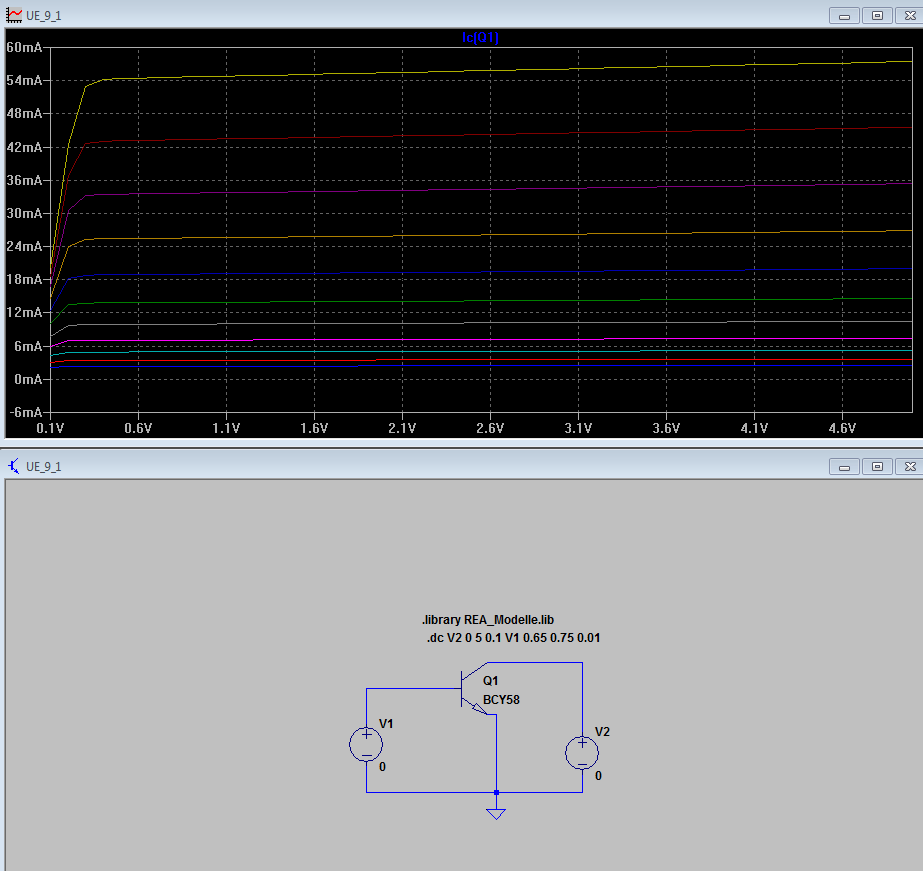Click the 2.1V x-axis label

(402, 428)
